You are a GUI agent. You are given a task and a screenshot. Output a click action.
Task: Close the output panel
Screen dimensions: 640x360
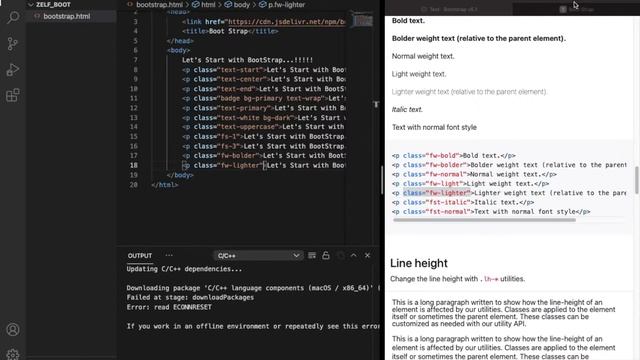pyautogui.click(x=367, y=256)
